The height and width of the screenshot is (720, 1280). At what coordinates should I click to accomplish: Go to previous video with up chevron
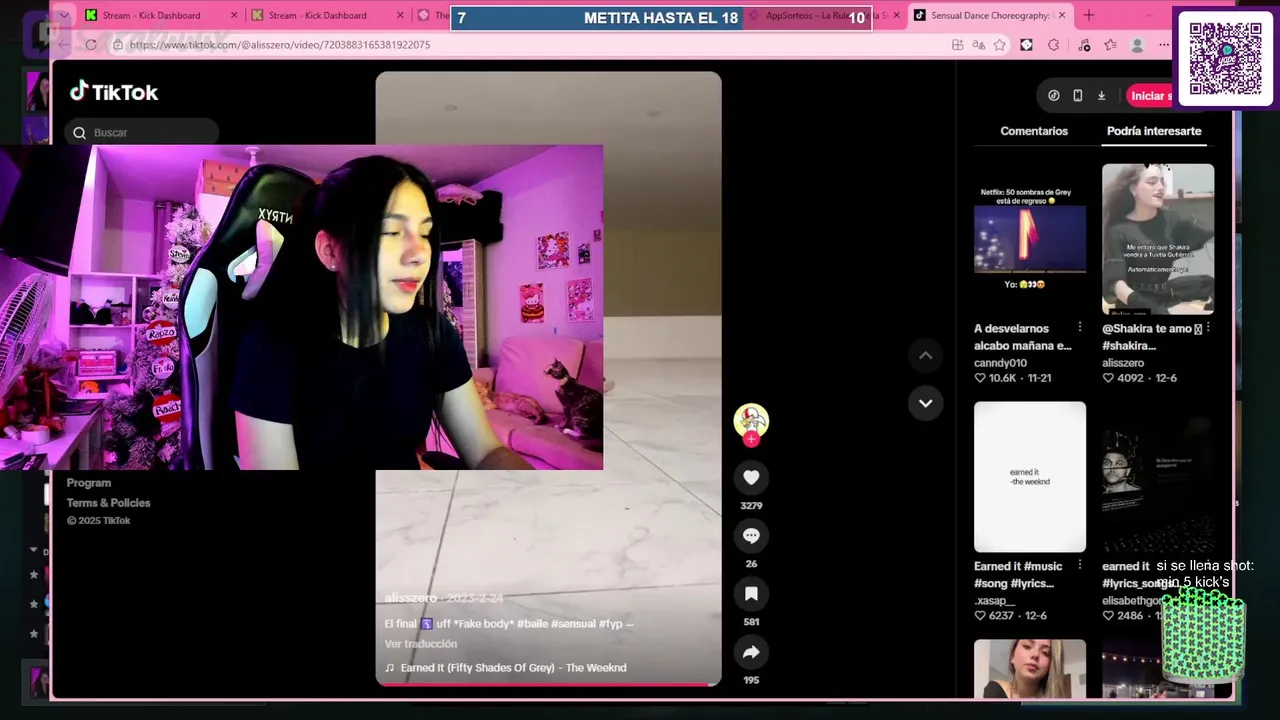925,355
